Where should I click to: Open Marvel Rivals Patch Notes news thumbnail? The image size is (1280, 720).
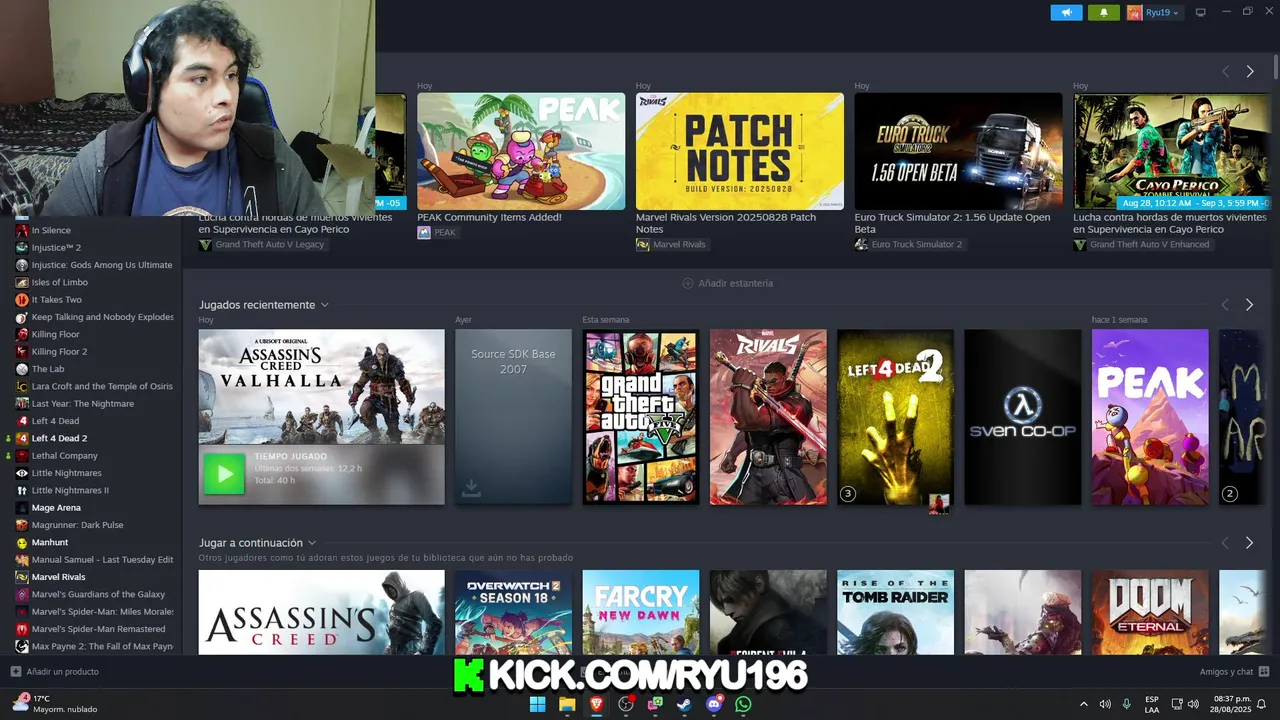point(740,152)
